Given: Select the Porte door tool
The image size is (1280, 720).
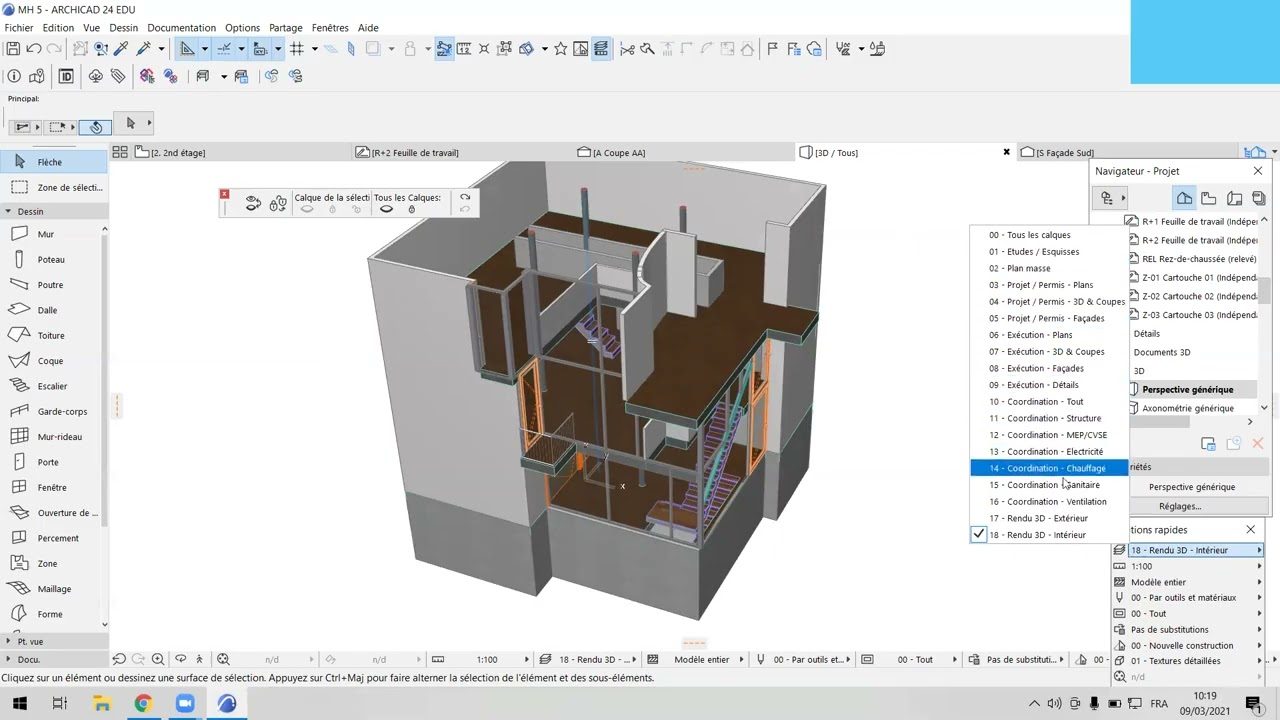Looking at the screenshot, I should (x=50, y=462).
